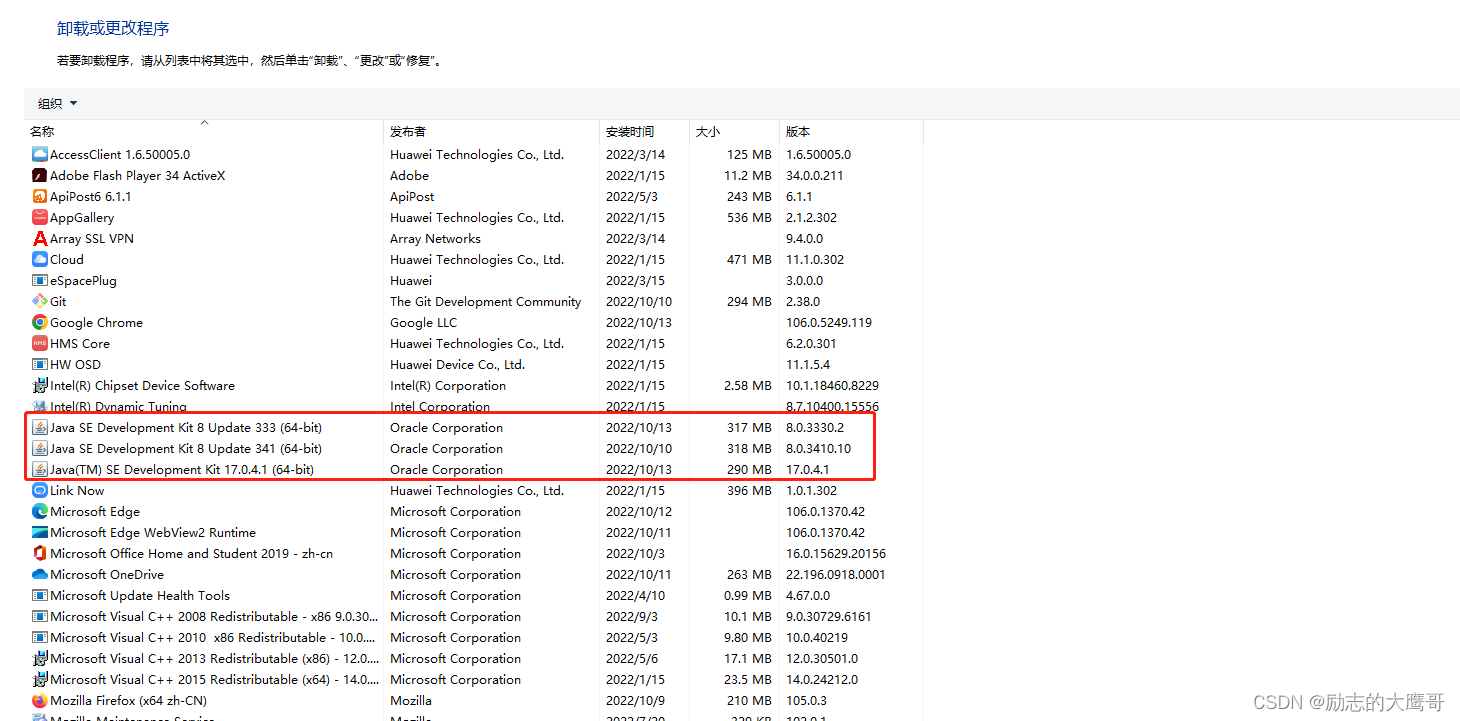Click the ApiPost6 6.1.1 icon
1460x721 pixels.
tap(40, 196)
